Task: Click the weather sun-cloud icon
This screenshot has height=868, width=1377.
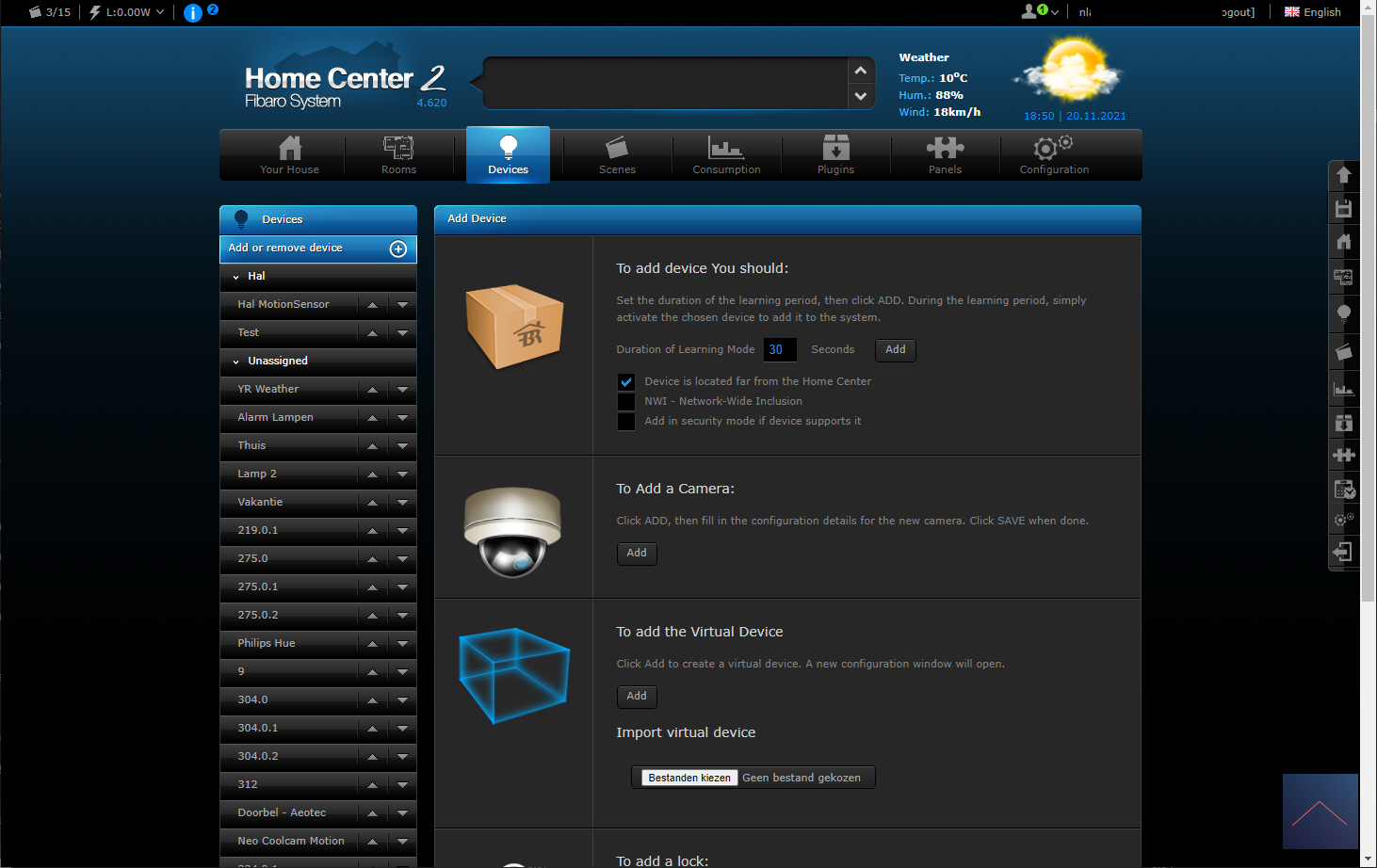Action: click(1069, 70)
